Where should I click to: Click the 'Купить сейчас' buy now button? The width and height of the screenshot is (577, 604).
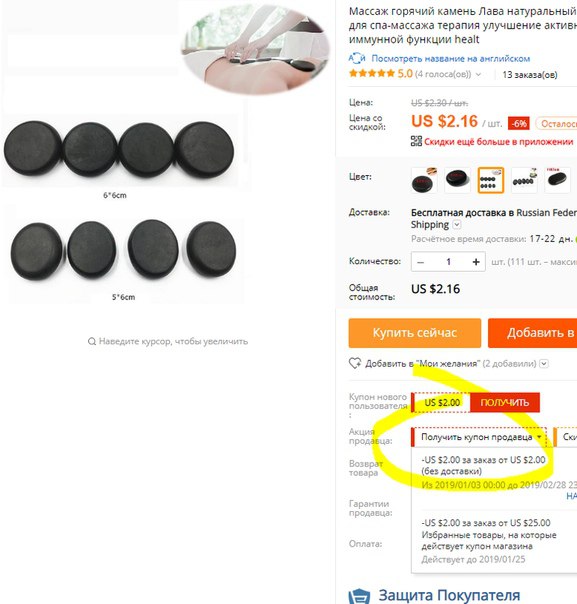[415, 333]
